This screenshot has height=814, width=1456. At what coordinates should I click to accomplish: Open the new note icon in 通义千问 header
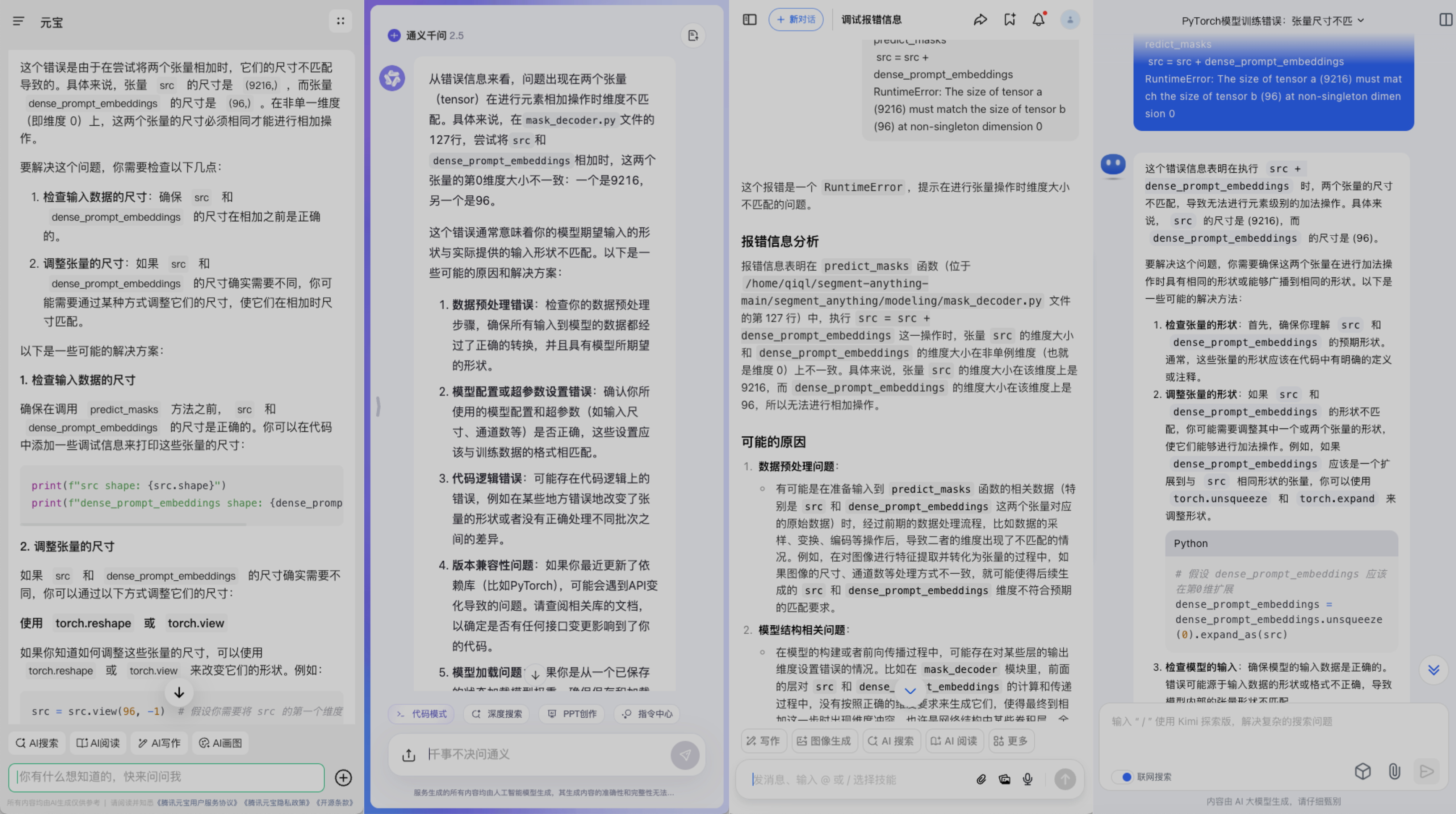pyautogui.click(x=693, y=35)
